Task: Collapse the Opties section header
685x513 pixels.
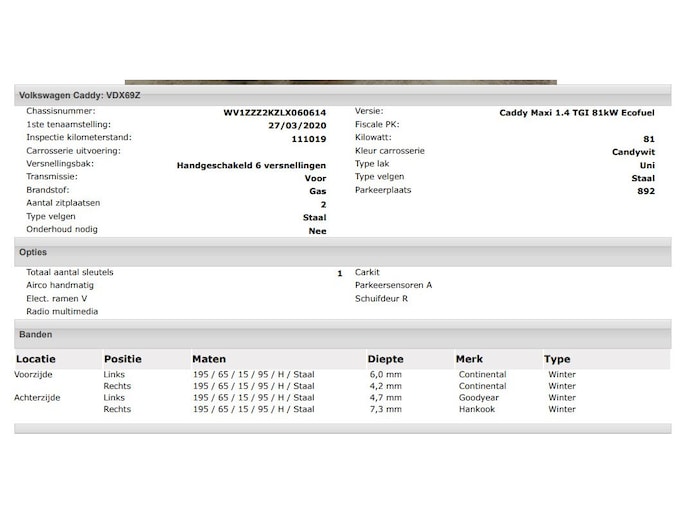Action: click(x=33, y=252)
